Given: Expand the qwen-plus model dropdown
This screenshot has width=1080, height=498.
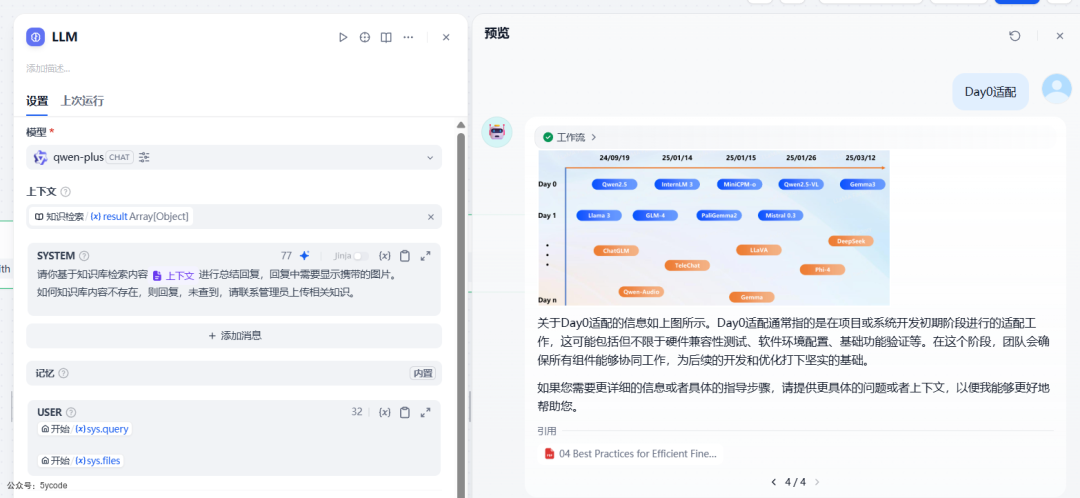Looking at the screenshot, I should [430, 158].
